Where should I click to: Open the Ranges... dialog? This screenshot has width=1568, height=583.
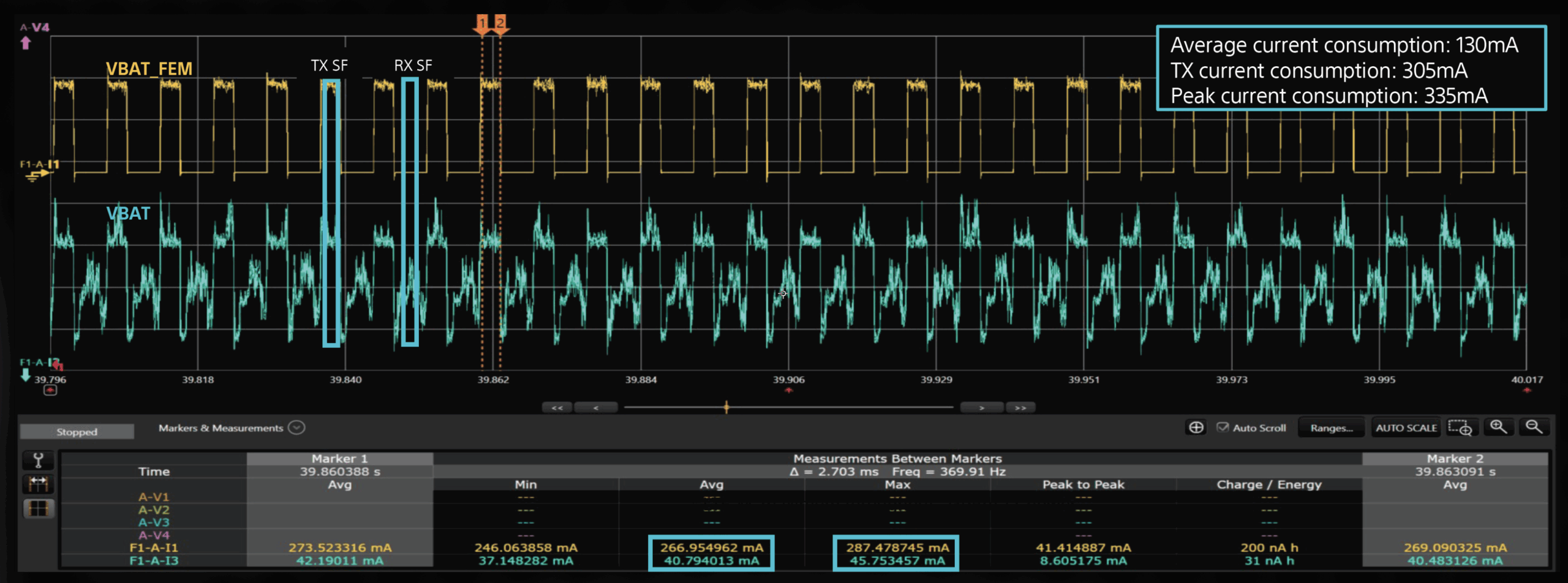(x=1331, y=427)
